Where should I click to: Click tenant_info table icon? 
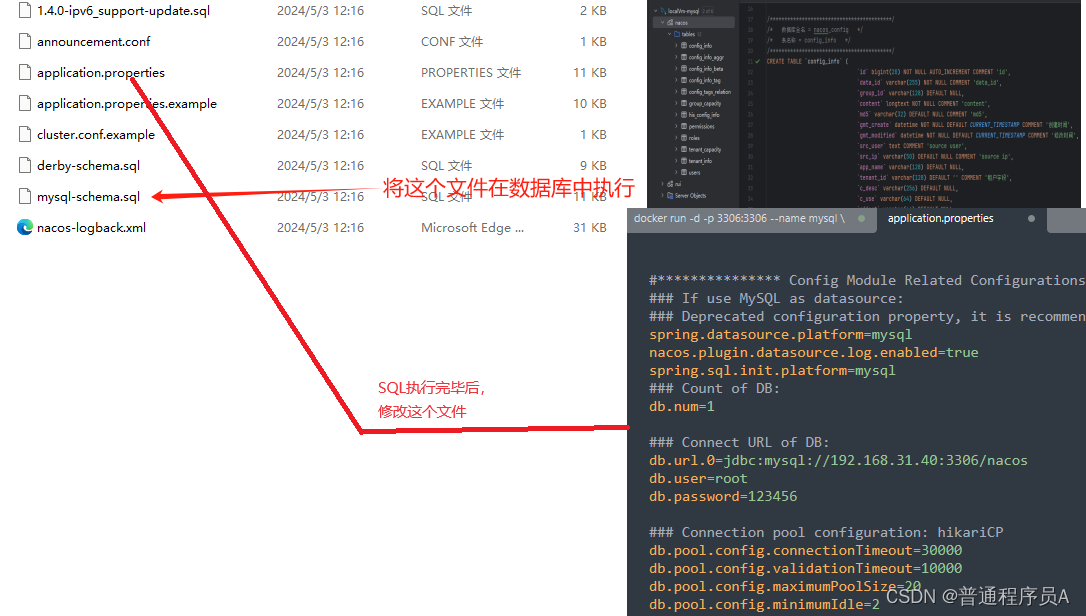pyautogui.click(x=684, y=161)
